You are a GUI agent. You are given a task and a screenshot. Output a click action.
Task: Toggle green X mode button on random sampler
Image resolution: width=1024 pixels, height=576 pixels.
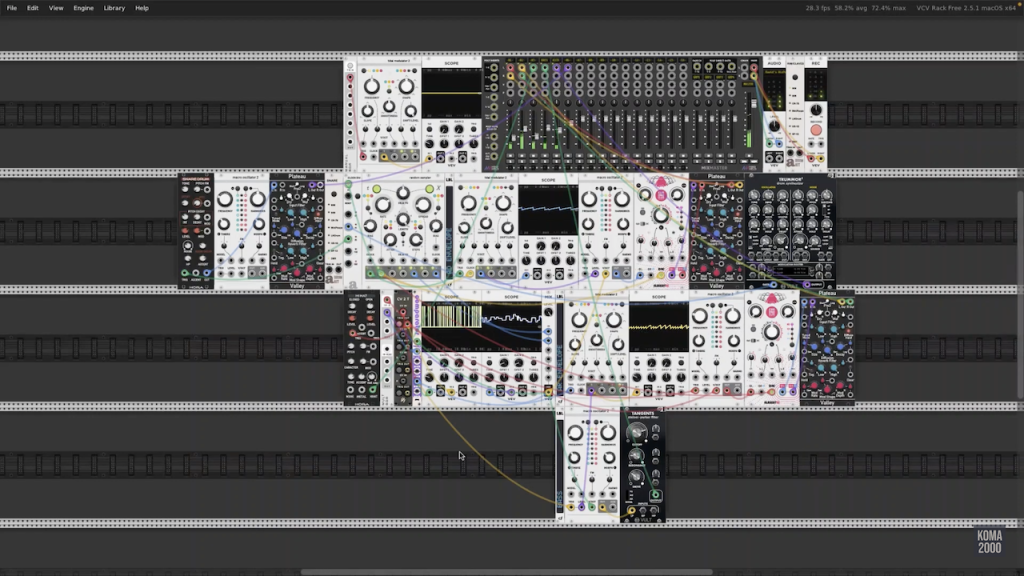429,189
